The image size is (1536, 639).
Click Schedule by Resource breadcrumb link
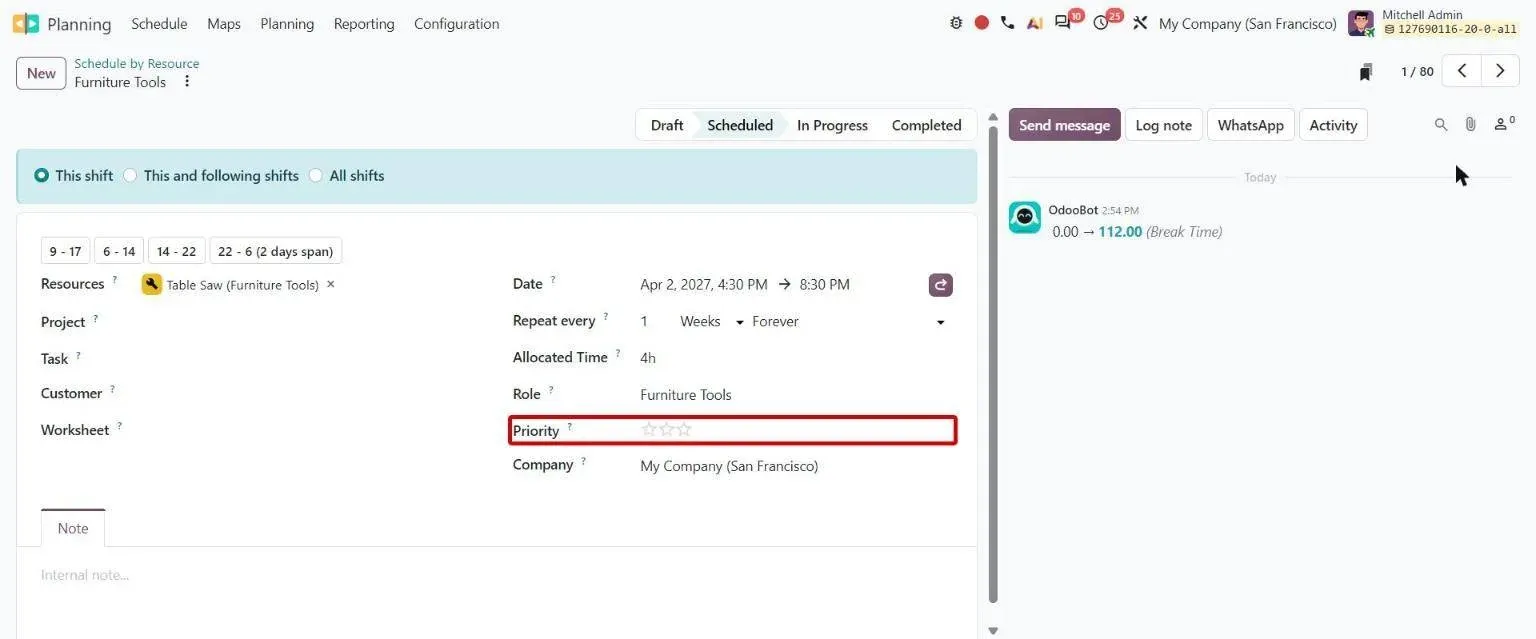[137, 63]
